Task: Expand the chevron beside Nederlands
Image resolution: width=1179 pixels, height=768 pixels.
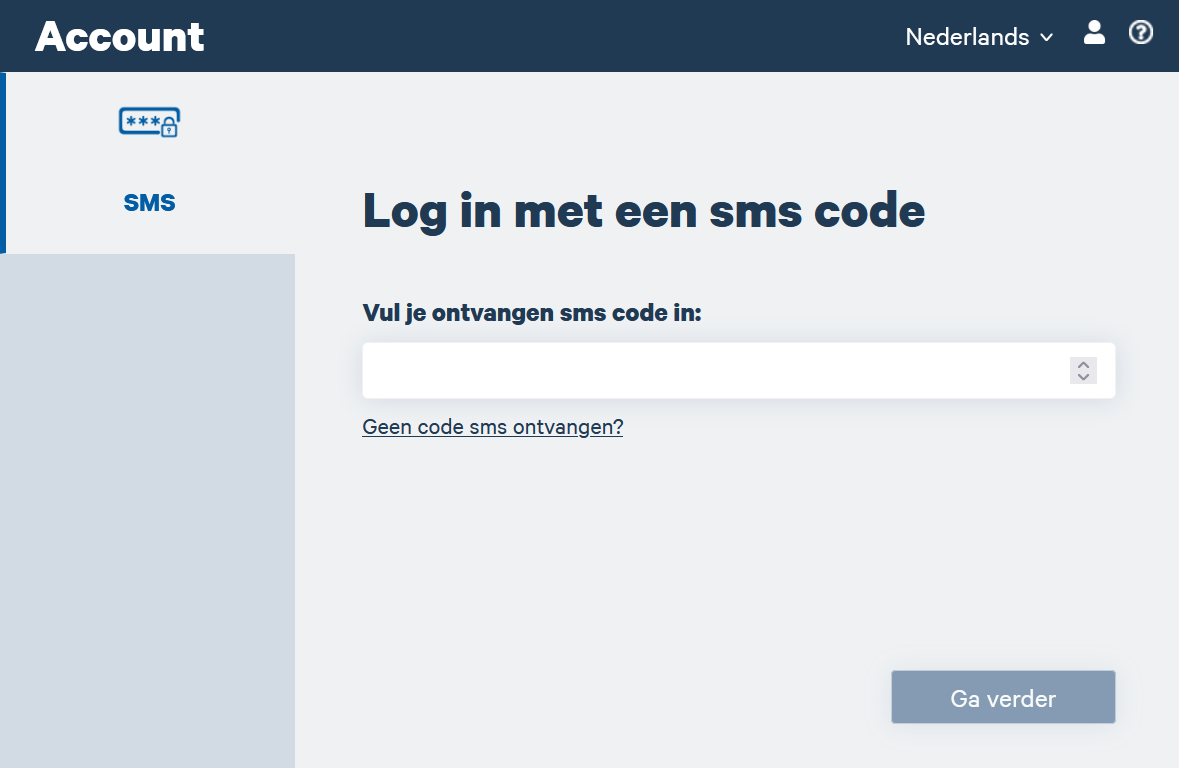Action: pyautogui.click(x=1047, y=38)
